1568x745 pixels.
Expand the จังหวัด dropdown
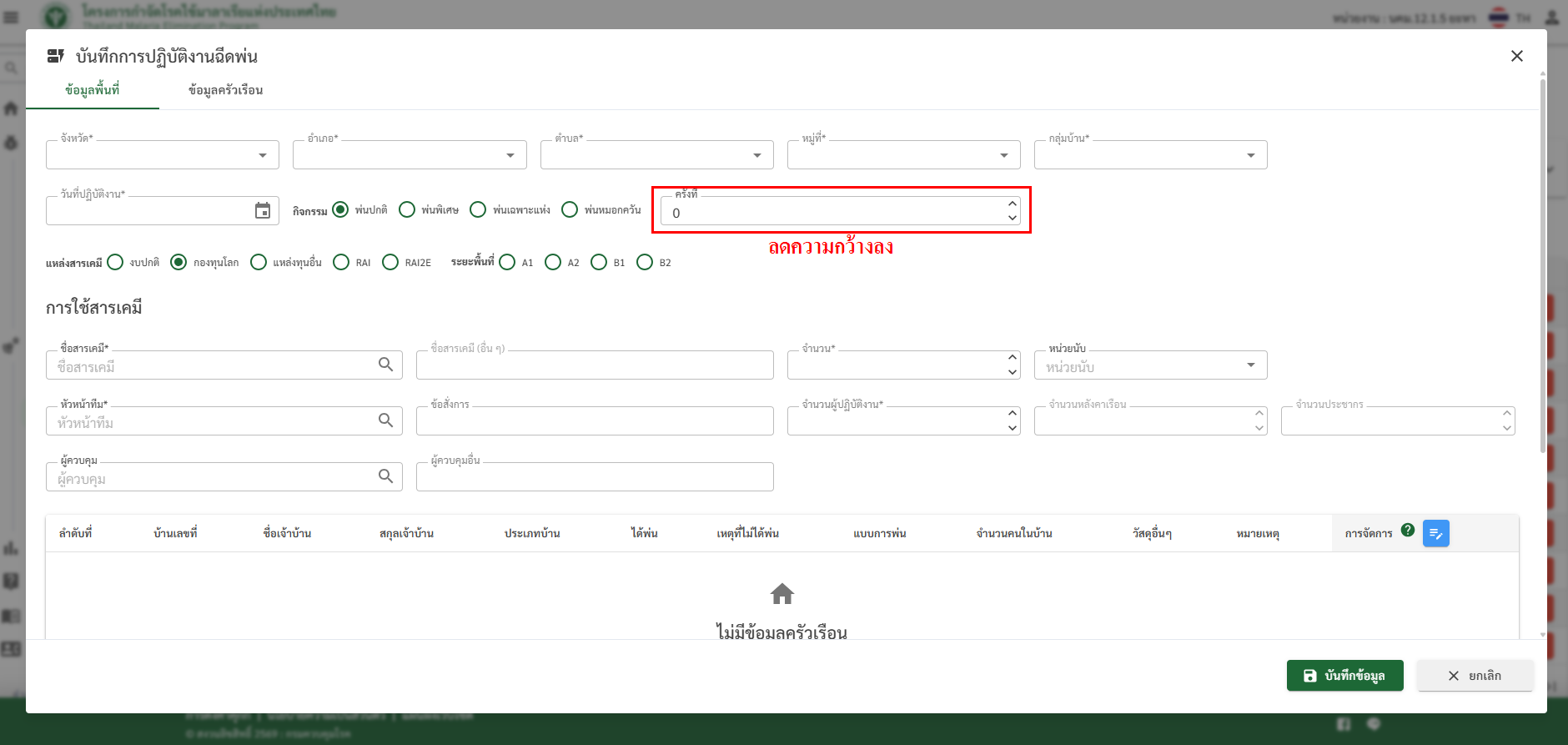(263, 155)
